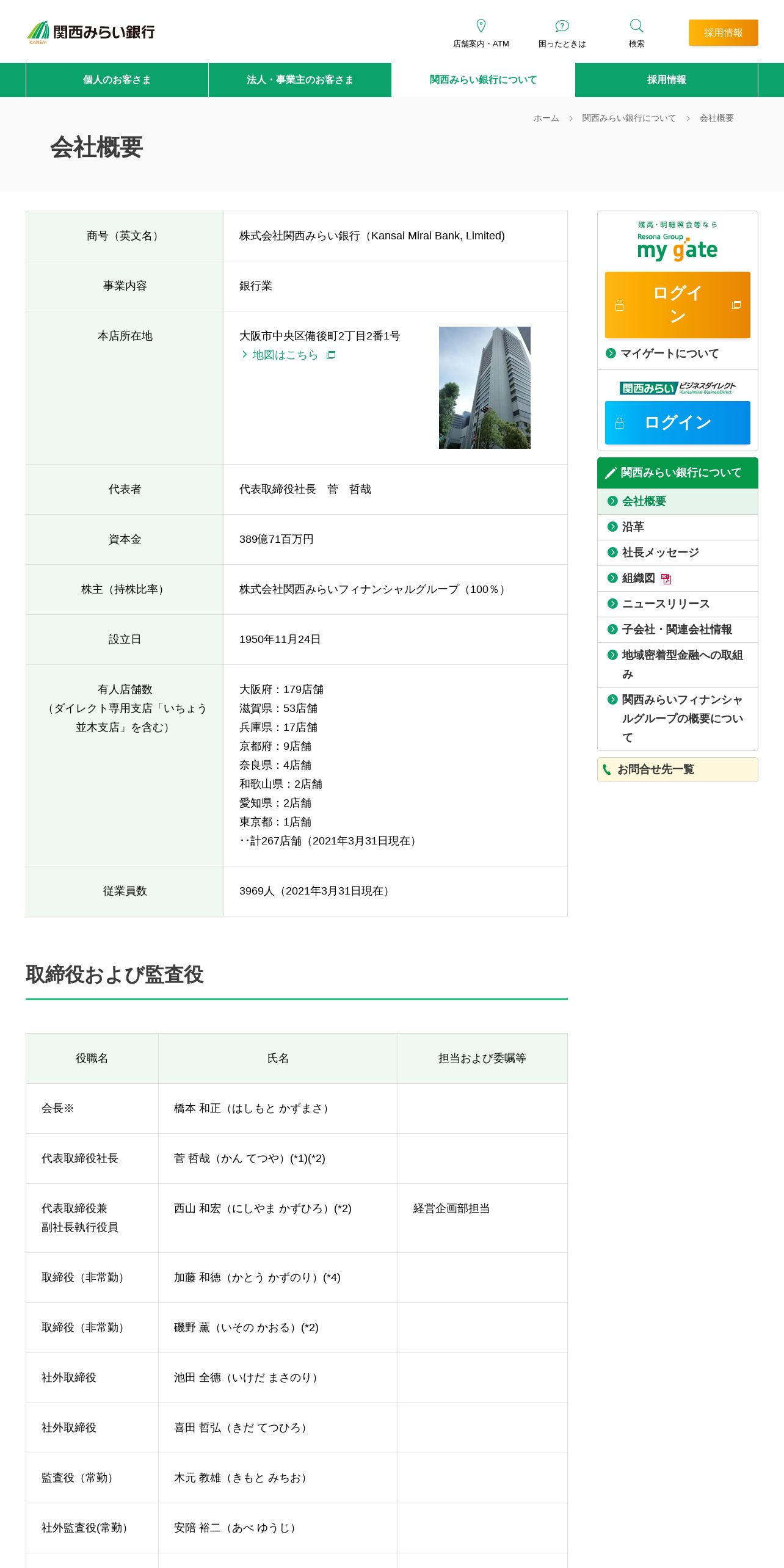This screenshot has height=1568, width=784.
Task: Open the 法人・事業主のお客さま tab
Action: click(x=300, y=80)
